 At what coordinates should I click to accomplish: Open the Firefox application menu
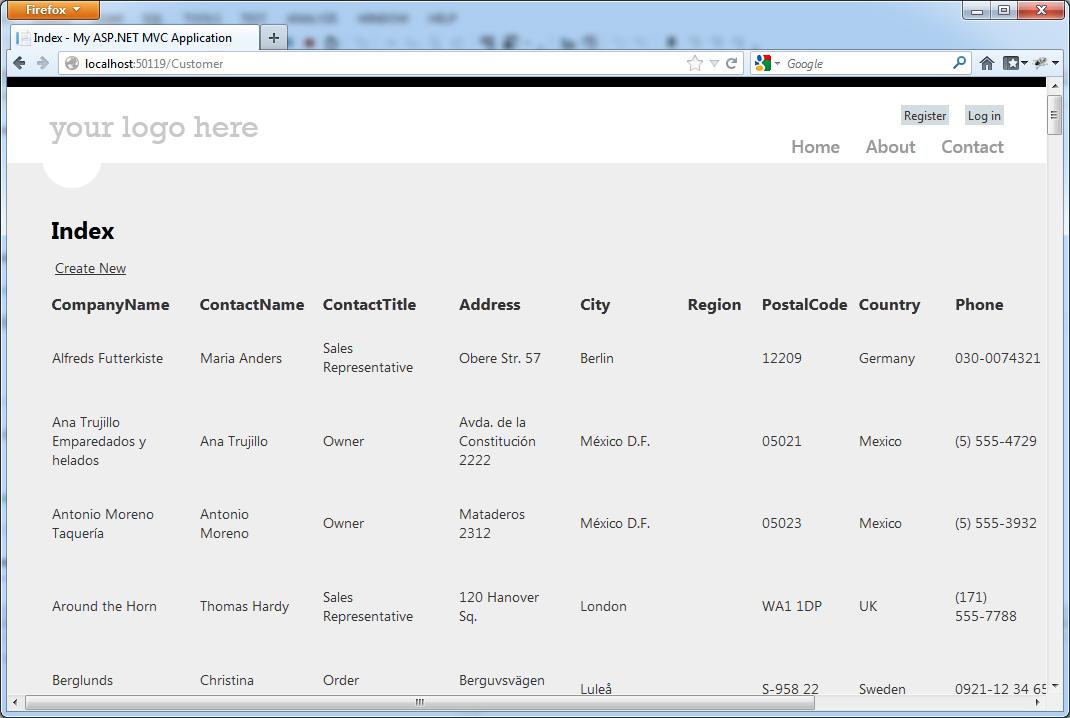pyautogui.click(x=54, y=10)
